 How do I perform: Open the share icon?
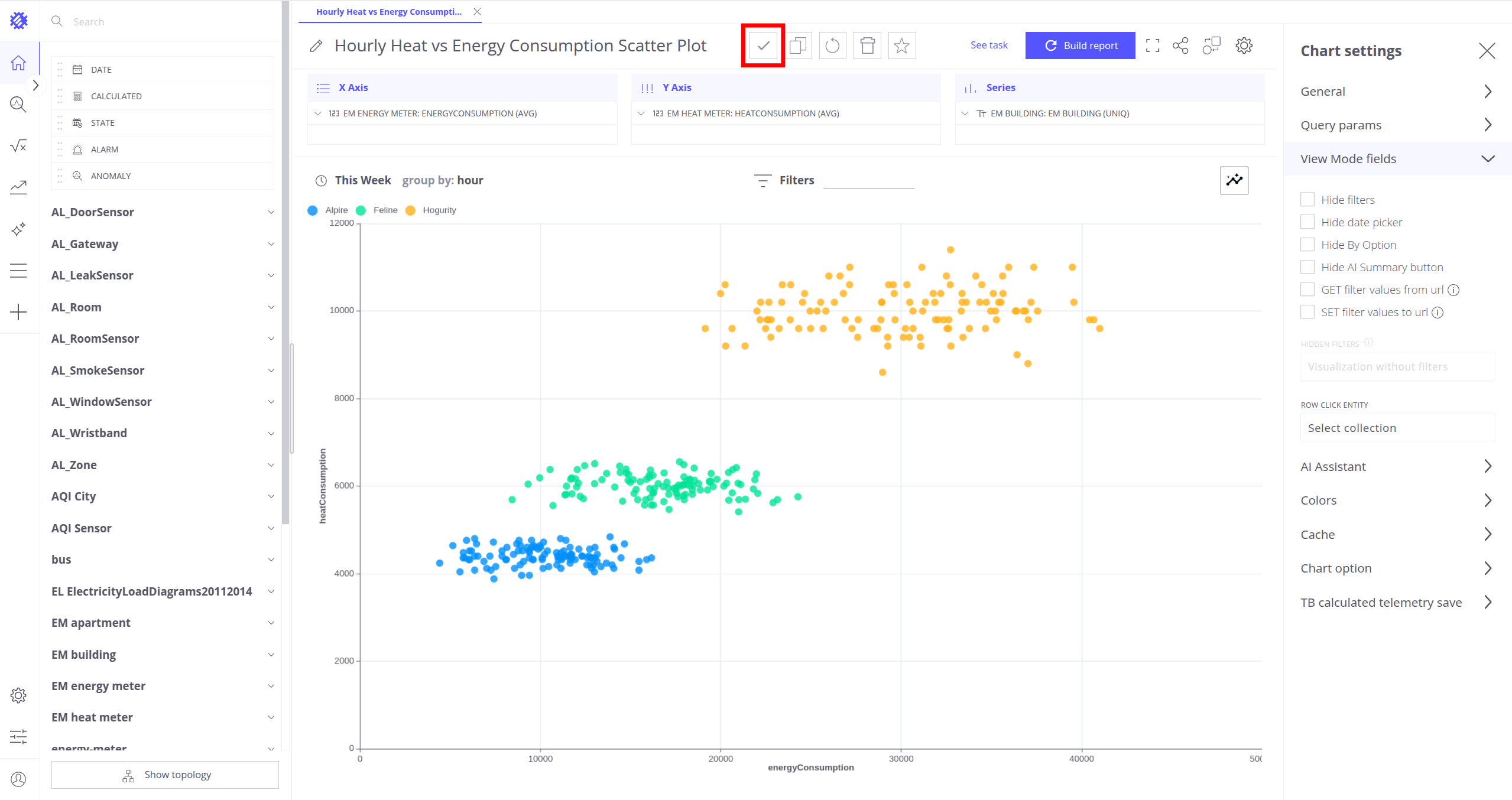coord(1180,45)
